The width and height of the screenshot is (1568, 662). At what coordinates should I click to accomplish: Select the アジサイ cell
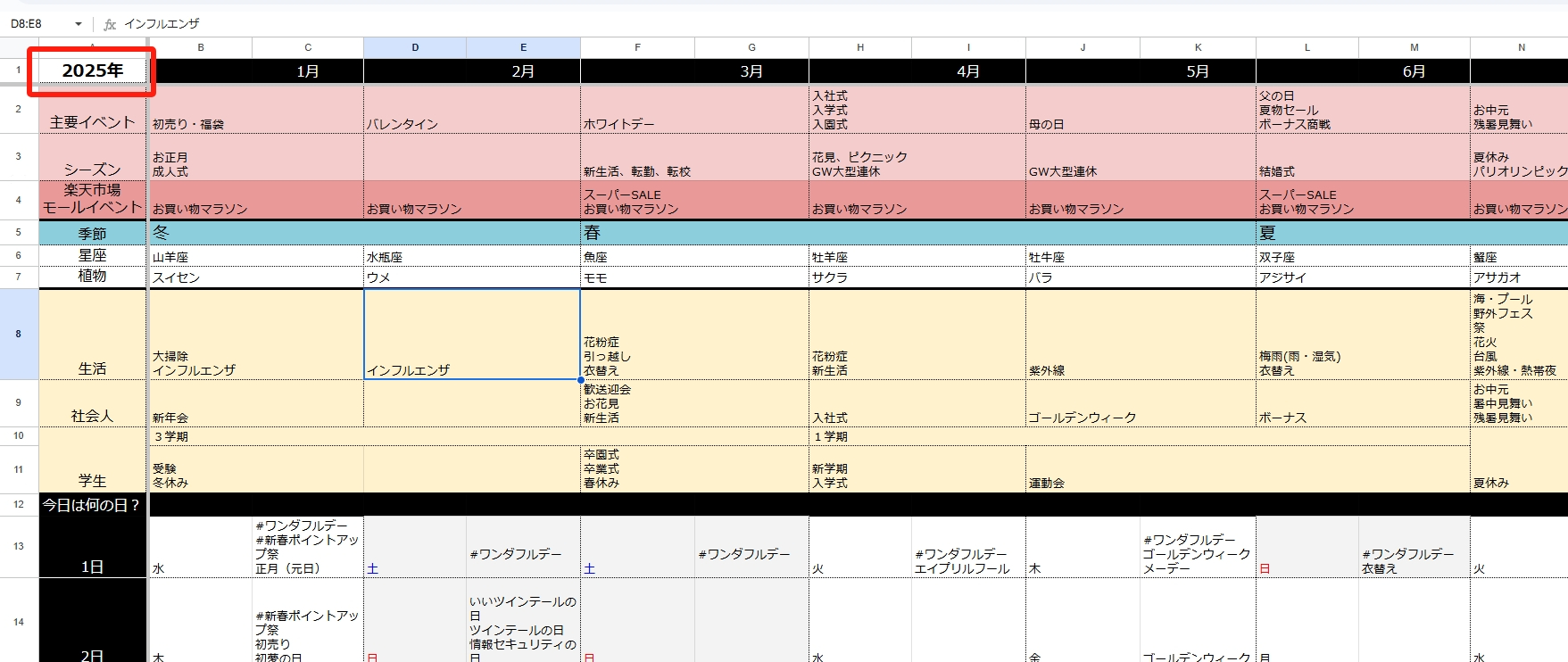coord(1363,277)
